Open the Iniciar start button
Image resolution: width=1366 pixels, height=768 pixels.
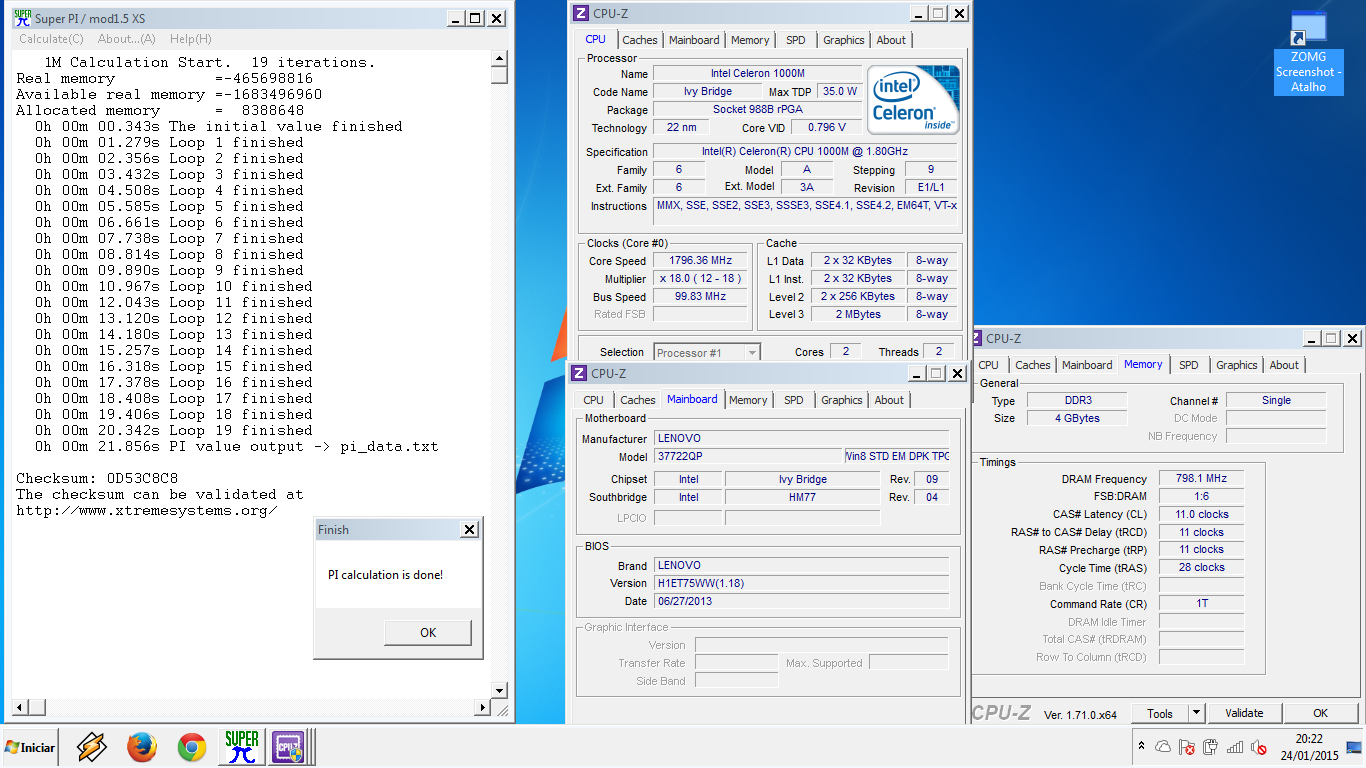(x=30, y=747)
